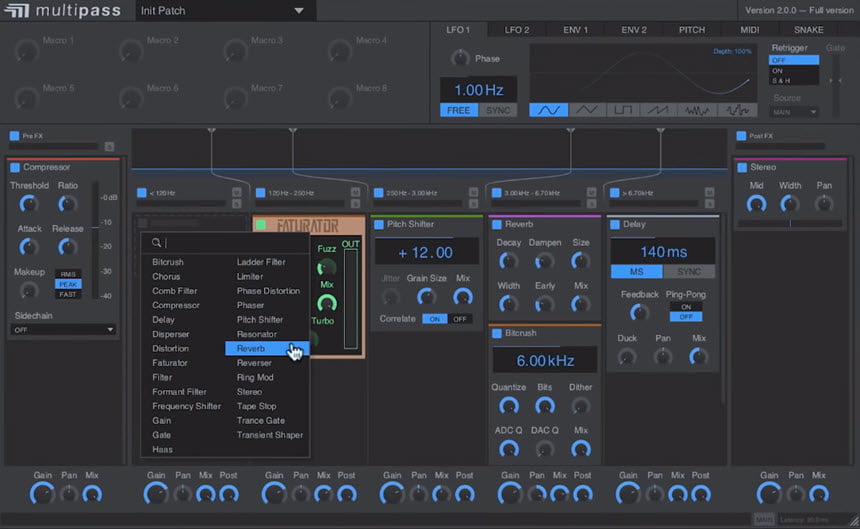Set LFO rate mode to FREE

(459, 110)
